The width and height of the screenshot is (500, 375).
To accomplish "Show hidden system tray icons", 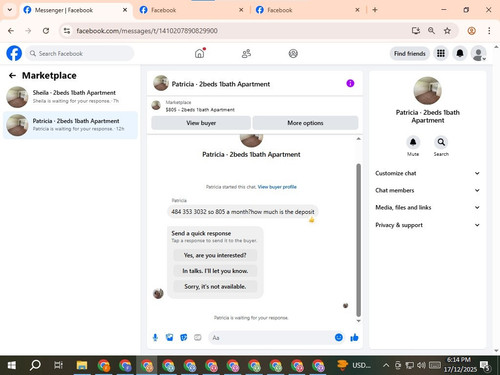I will coord(386,365).
